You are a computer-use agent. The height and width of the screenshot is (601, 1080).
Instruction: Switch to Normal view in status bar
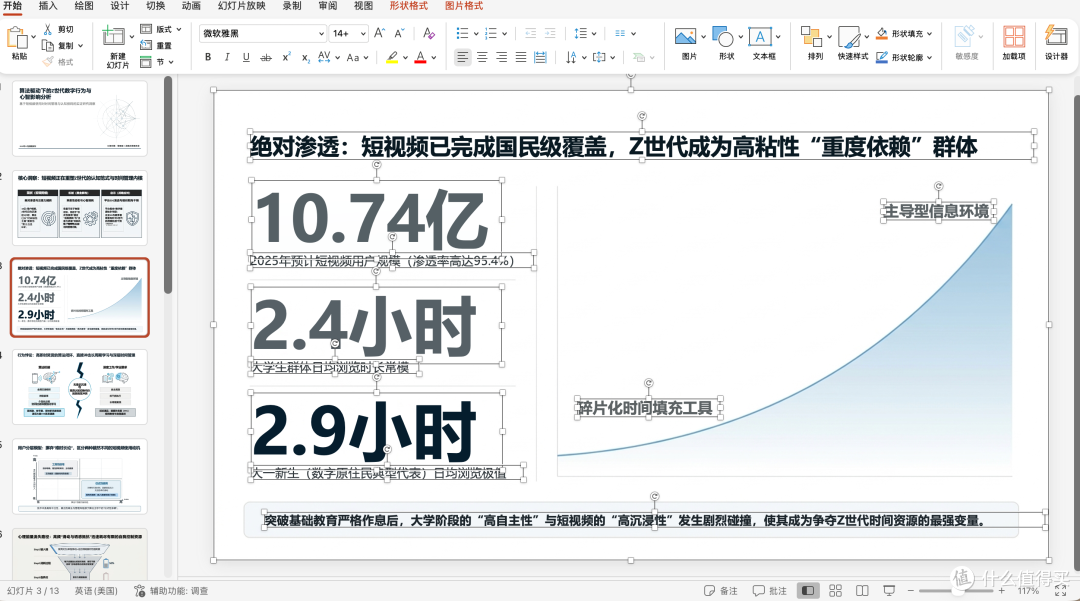click(807, 591)
